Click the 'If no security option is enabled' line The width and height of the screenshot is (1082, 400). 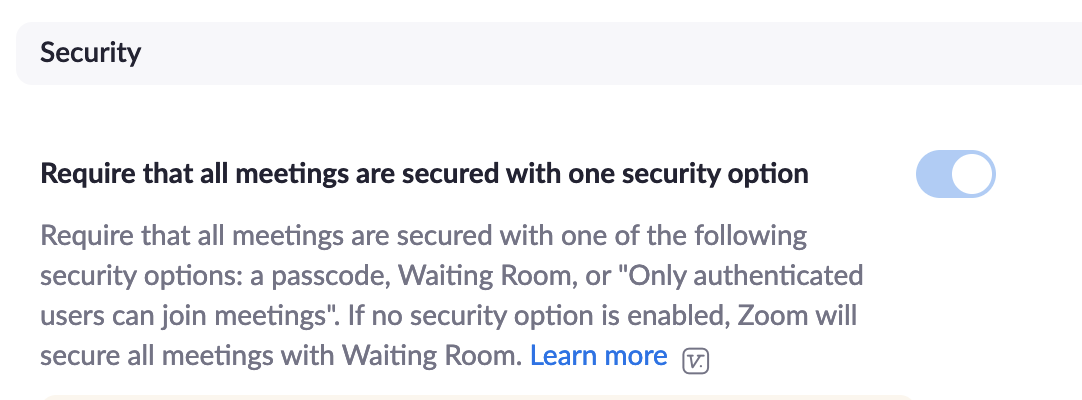600,316
